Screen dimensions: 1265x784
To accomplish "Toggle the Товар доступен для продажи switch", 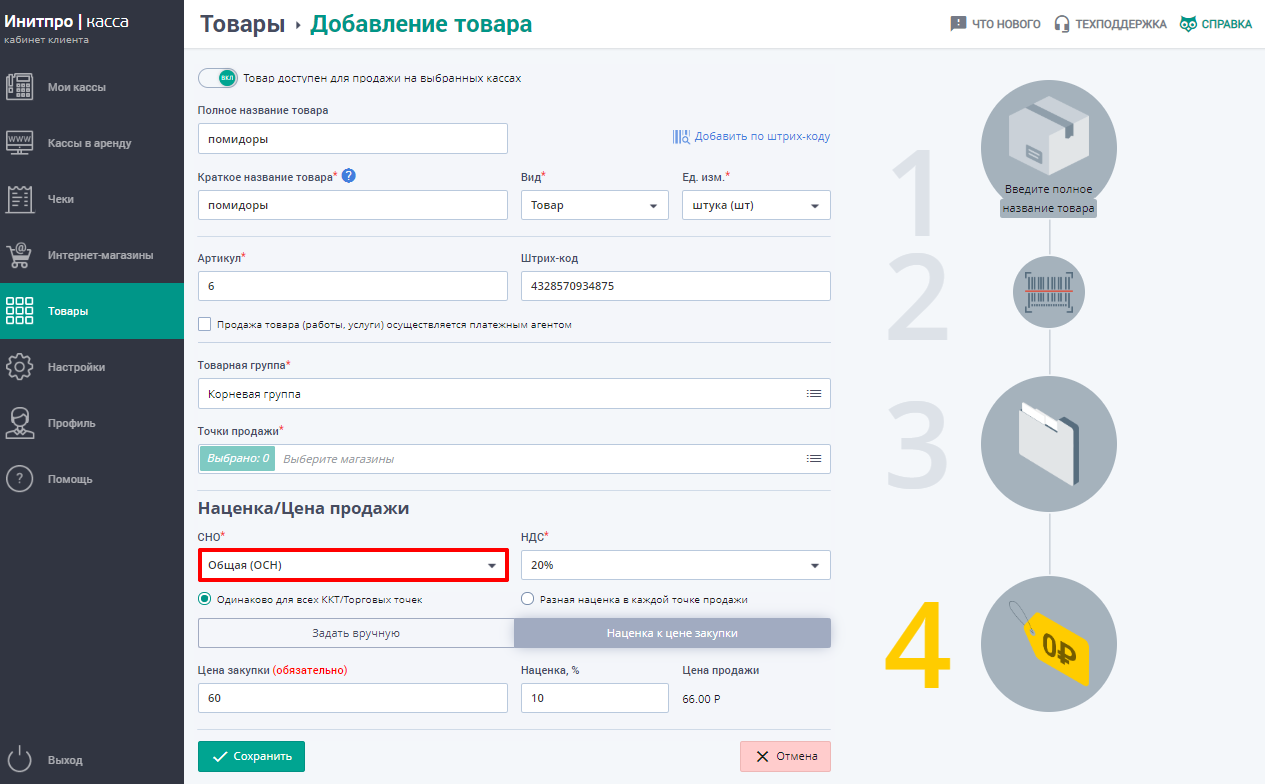I will (217, 78).
